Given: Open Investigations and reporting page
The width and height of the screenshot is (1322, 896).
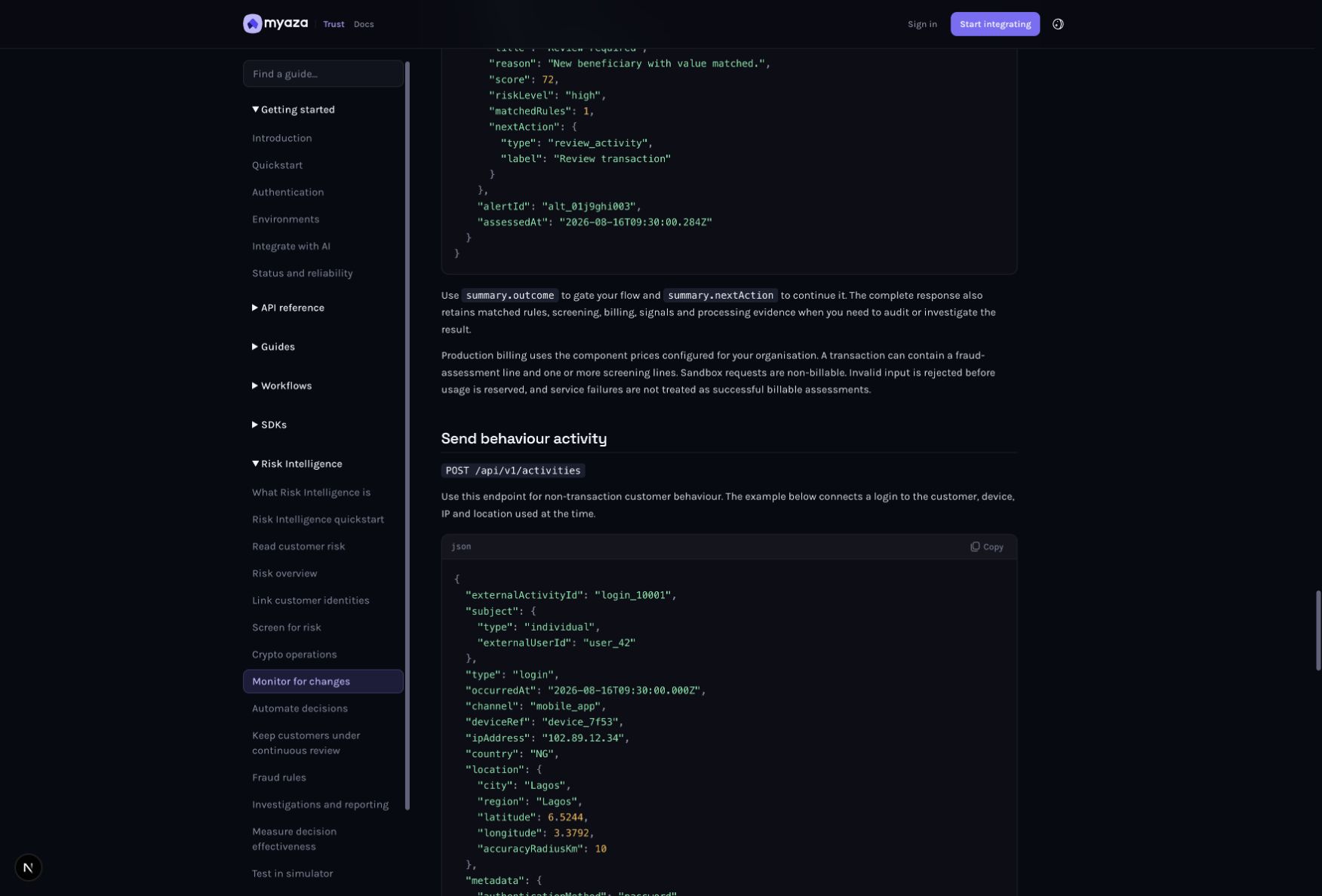Looking at the screenshot, I should (x=320, y=805).
